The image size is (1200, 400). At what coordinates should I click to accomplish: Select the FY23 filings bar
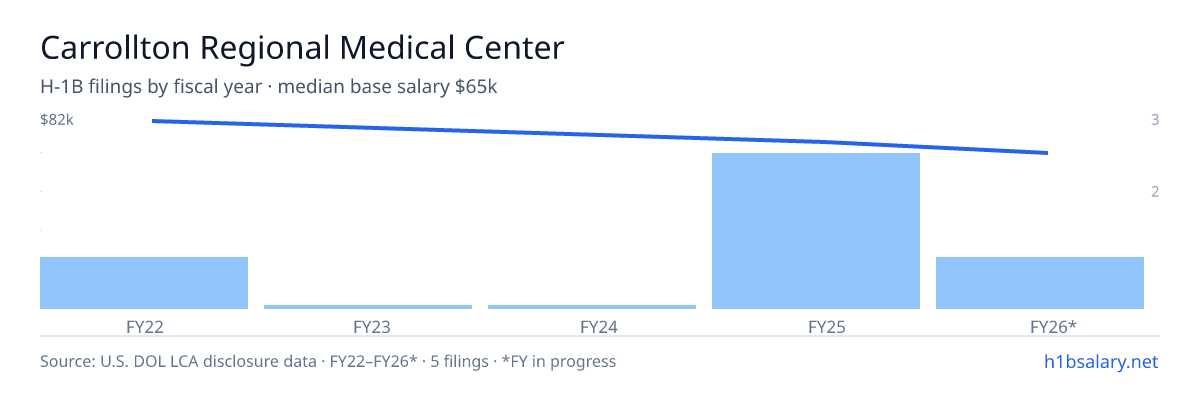368,307
